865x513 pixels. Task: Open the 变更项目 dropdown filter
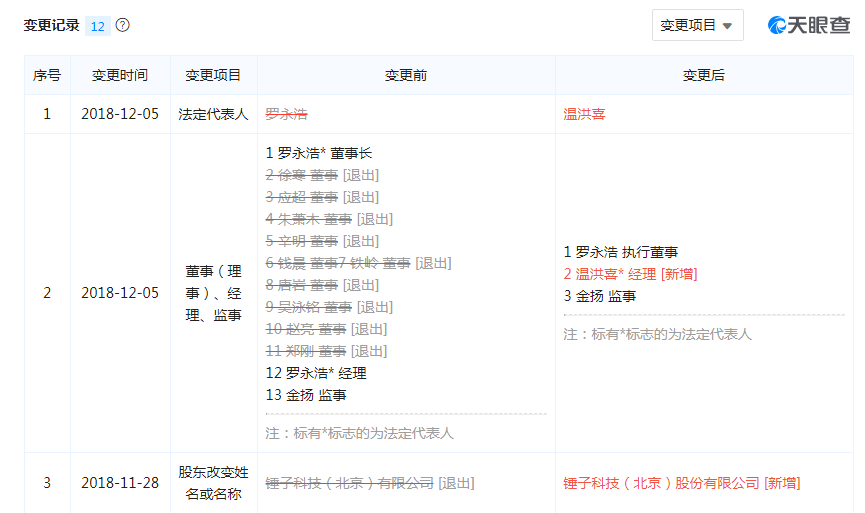point(697,25)
